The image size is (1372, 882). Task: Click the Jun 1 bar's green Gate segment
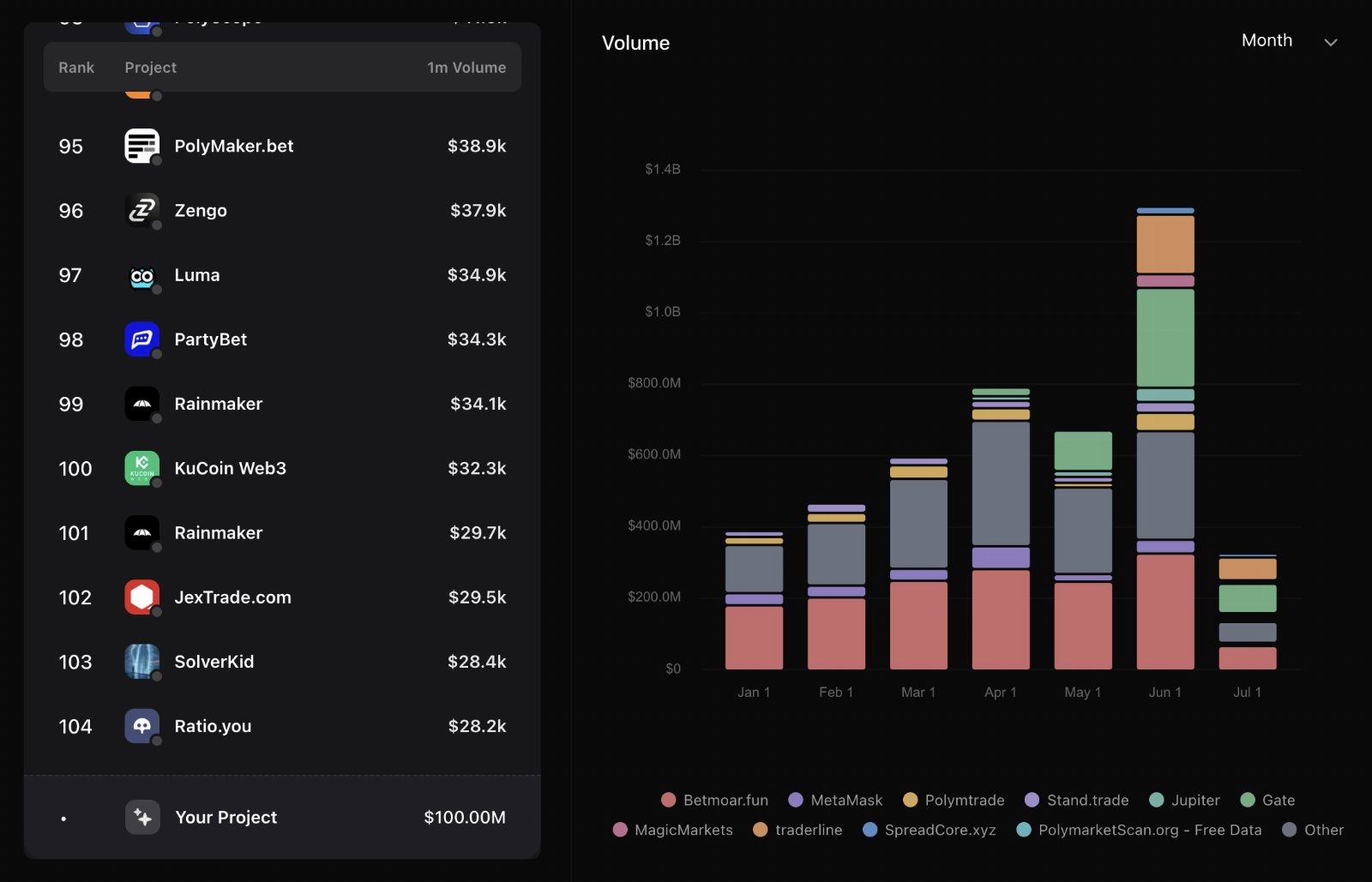[x=1165, y=338]
